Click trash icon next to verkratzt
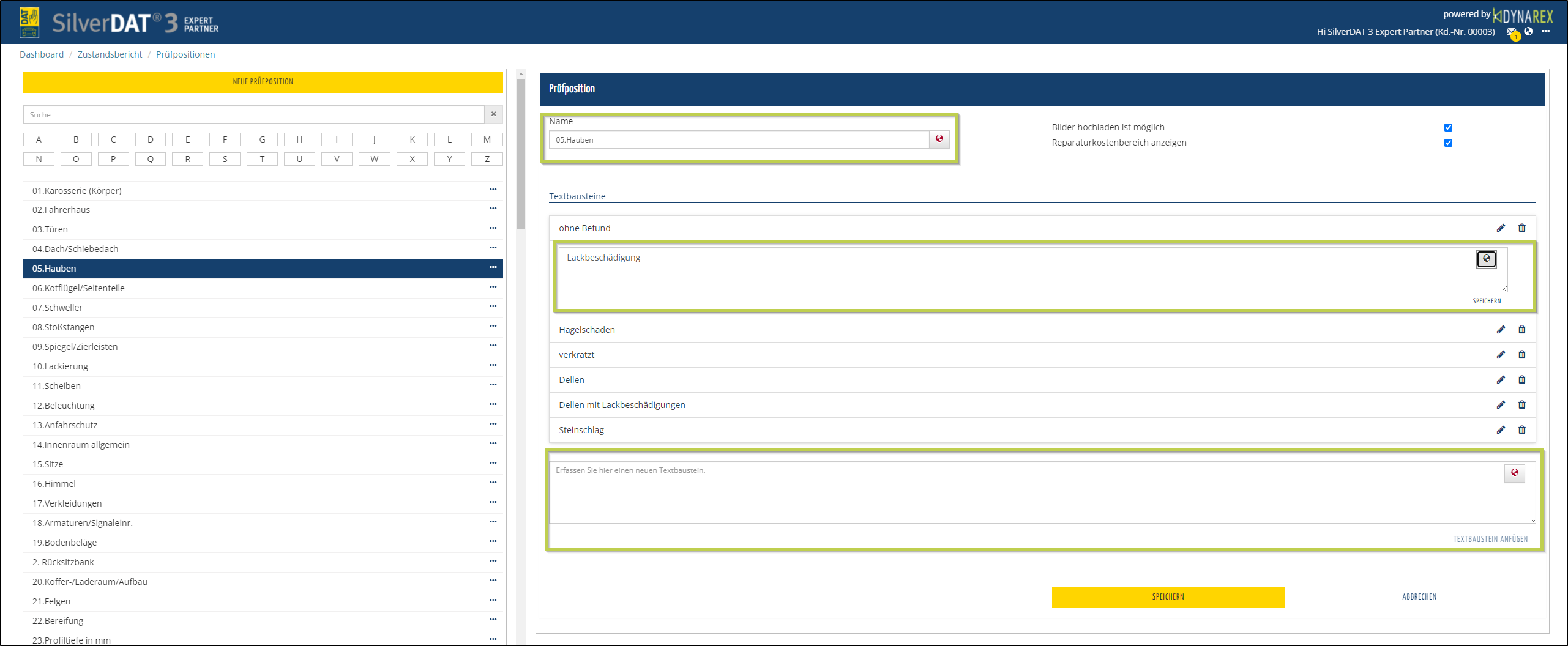Screen dimensions: 1568x646 [1521, 355]
